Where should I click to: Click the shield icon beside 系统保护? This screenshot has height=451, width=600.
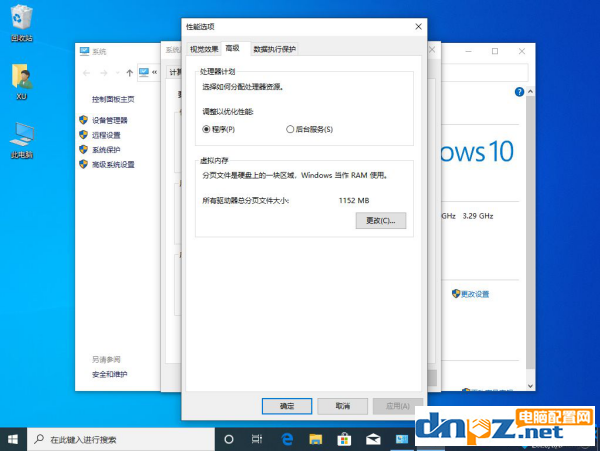pos(83,149)
